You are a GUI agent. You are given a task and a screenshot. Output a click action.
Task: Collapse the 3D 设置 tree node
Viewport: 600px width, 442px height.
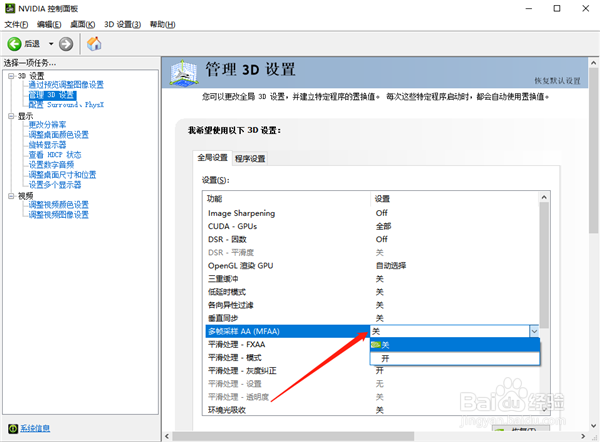(x=11, y=76)
